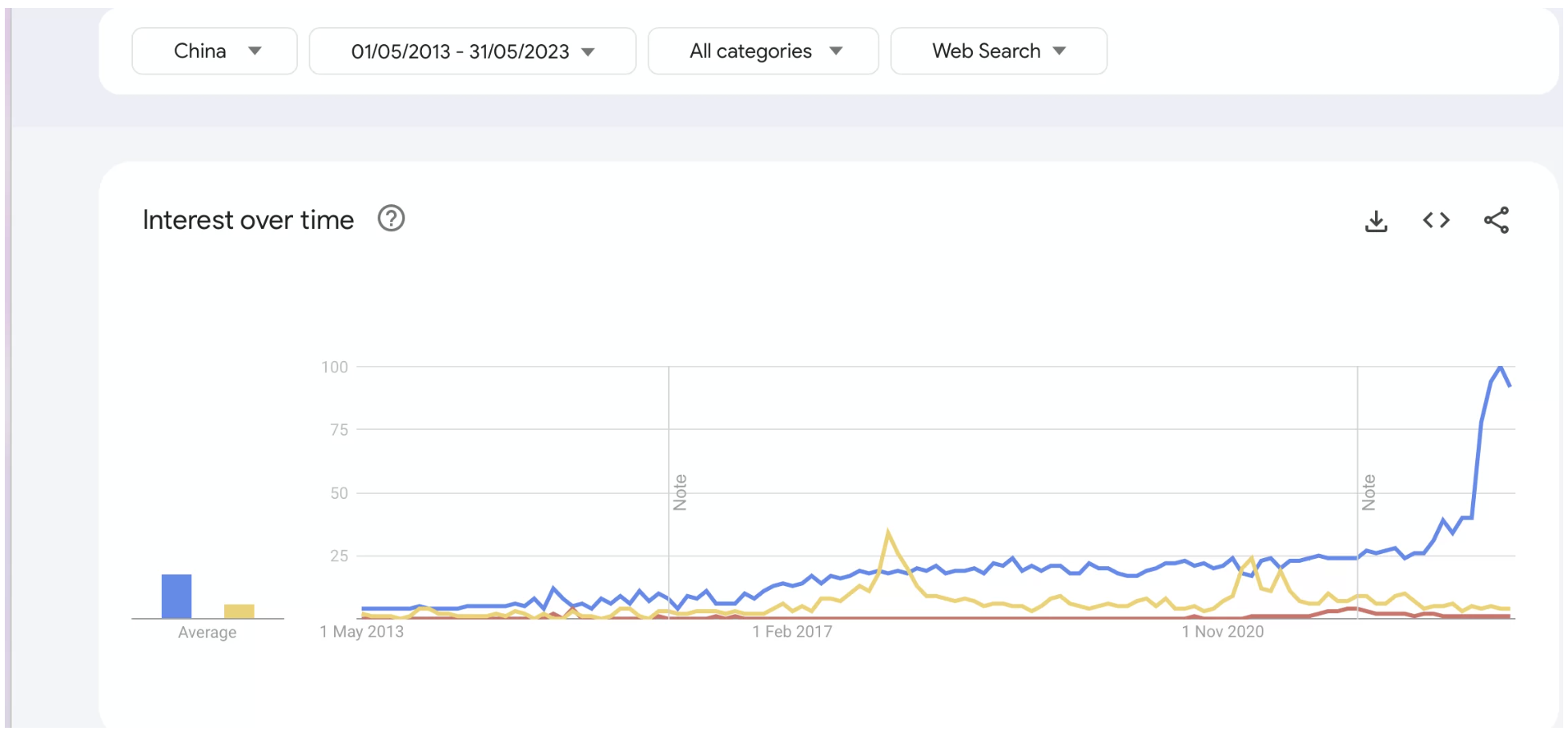Click the 1 May 2013 axis label
The width and height of the screenshot is (1568, 743).
tap(362, 632)
